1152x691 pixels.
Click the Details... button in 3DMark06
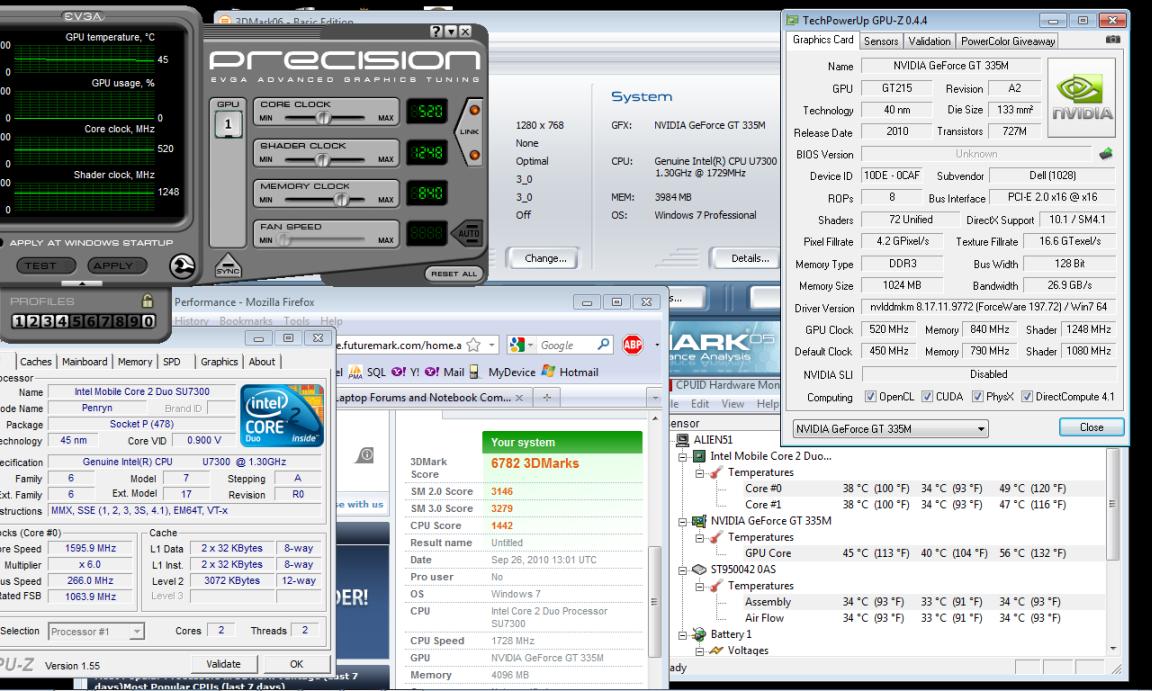pos(747,258)
